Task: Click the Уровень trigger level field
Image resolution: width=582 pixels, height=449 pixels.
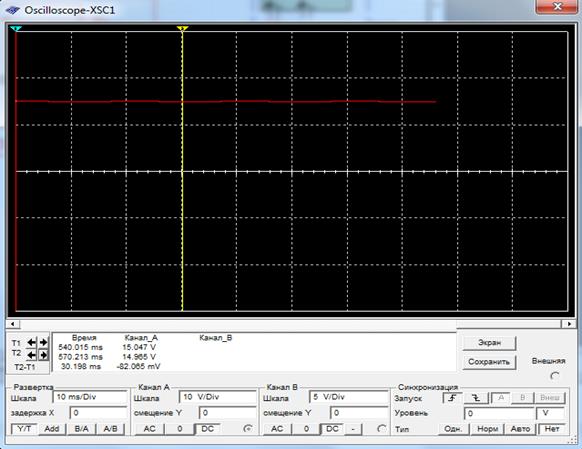Action: coord(498,413)
